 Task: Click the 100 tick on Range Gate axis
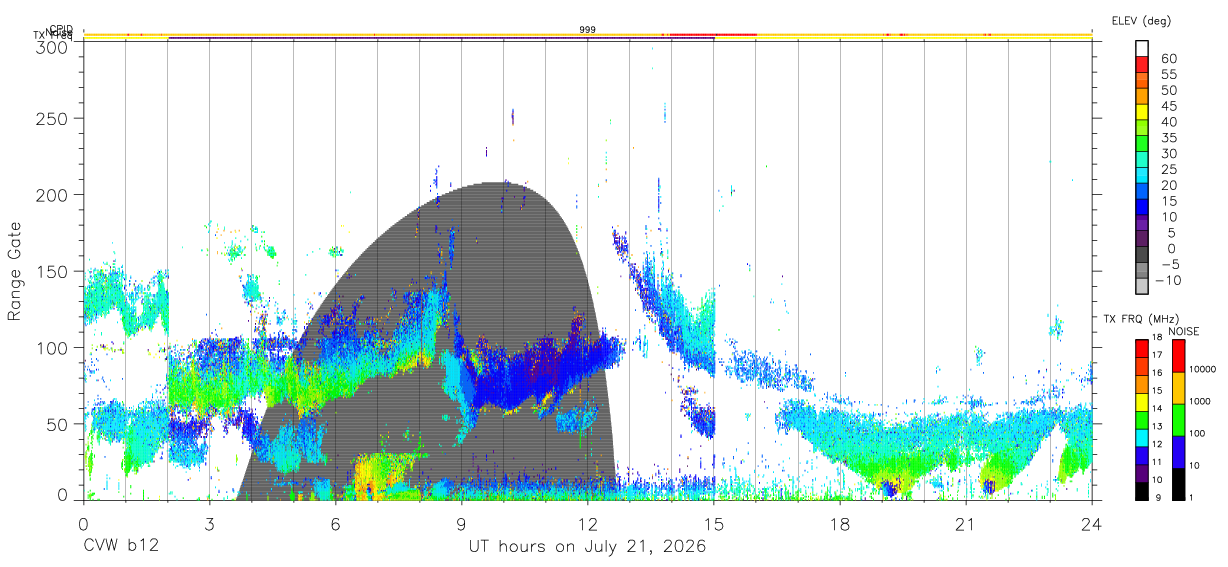point(50,347)
